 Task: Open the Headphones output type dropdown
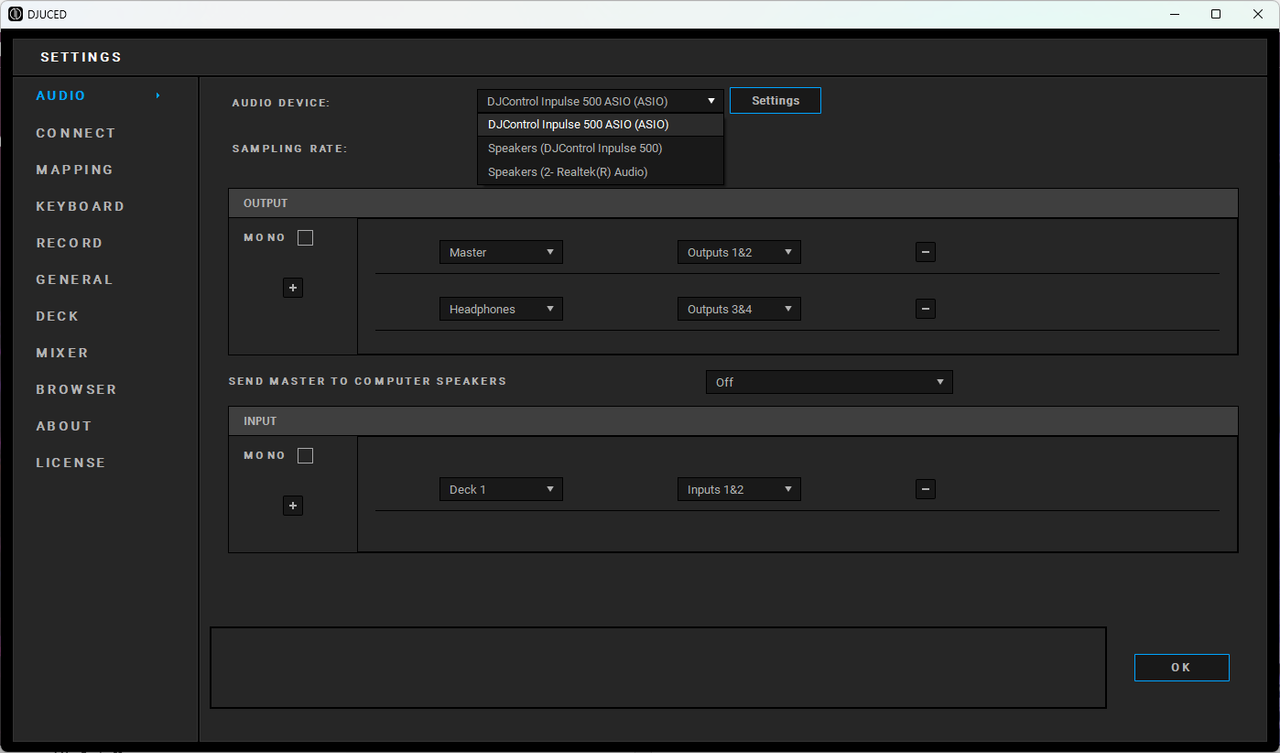click(x=501, y=309)
